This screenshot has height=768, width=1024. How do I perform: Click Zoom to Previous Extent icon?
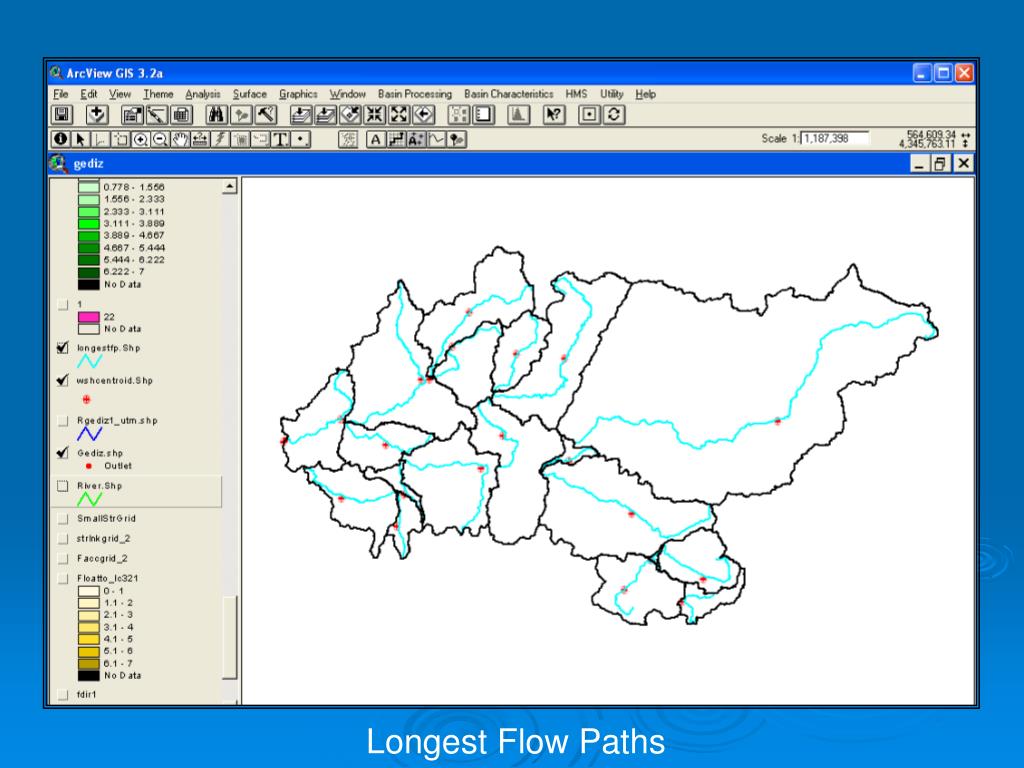424,115
